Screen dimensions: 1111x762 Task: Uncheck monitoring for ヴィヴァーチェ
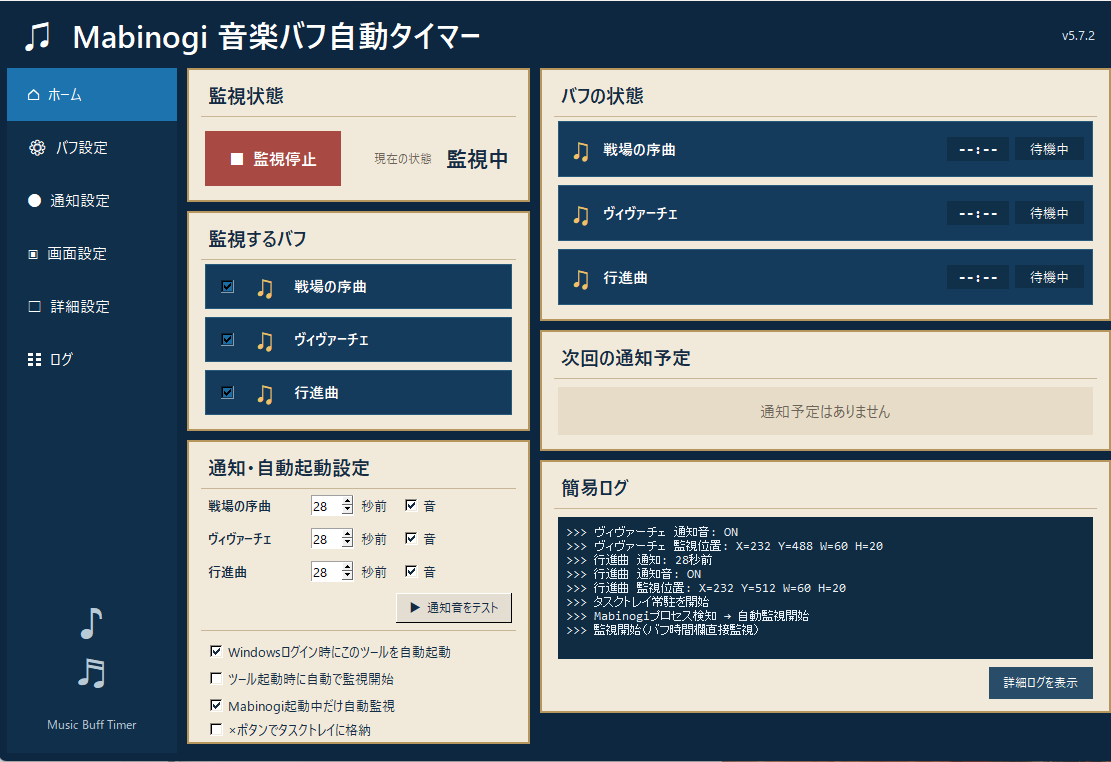click(x=227, y=340)
